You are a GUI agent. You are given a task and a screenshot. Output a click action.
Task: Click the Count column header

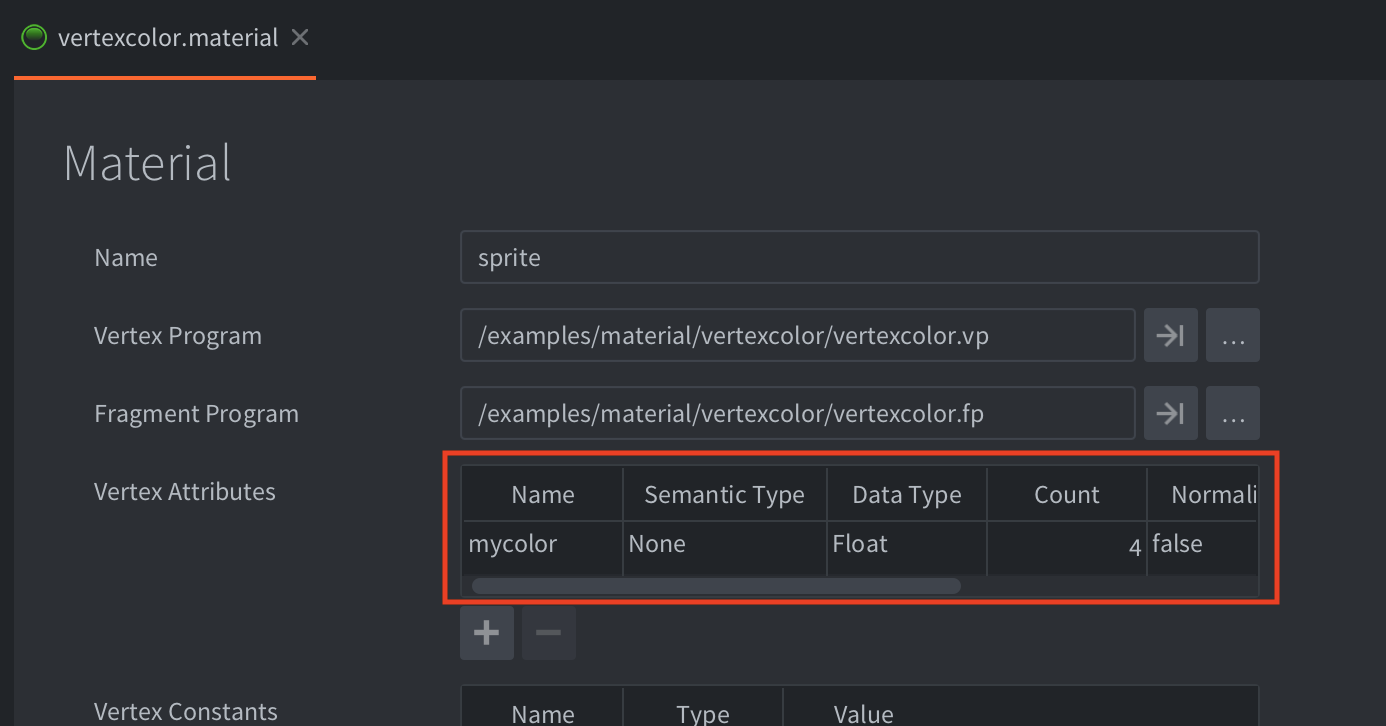[1067, 494]
